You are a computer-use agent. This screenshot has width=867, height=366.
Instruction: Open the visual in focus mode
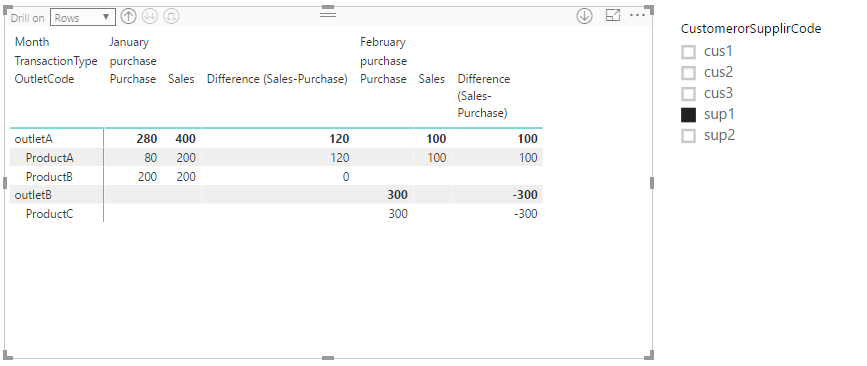pos(613,15)
